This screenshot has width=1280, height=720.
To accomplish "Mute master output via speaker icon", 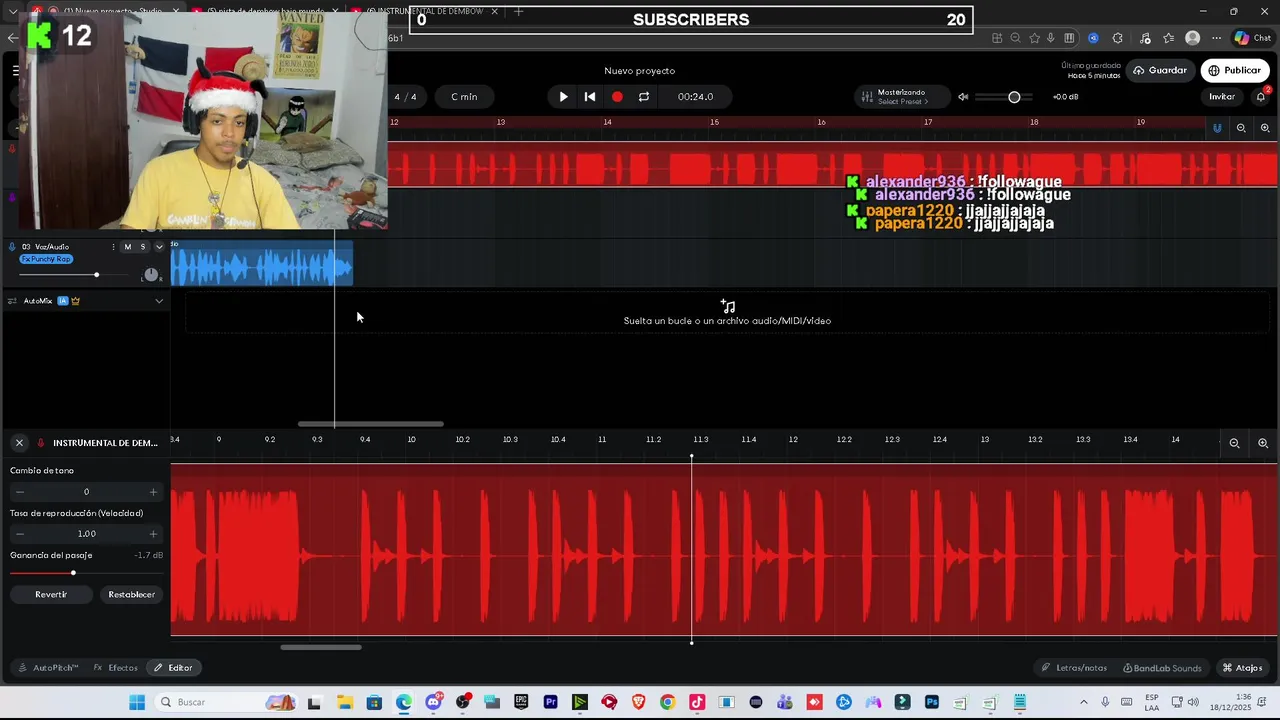I will 963,97.
